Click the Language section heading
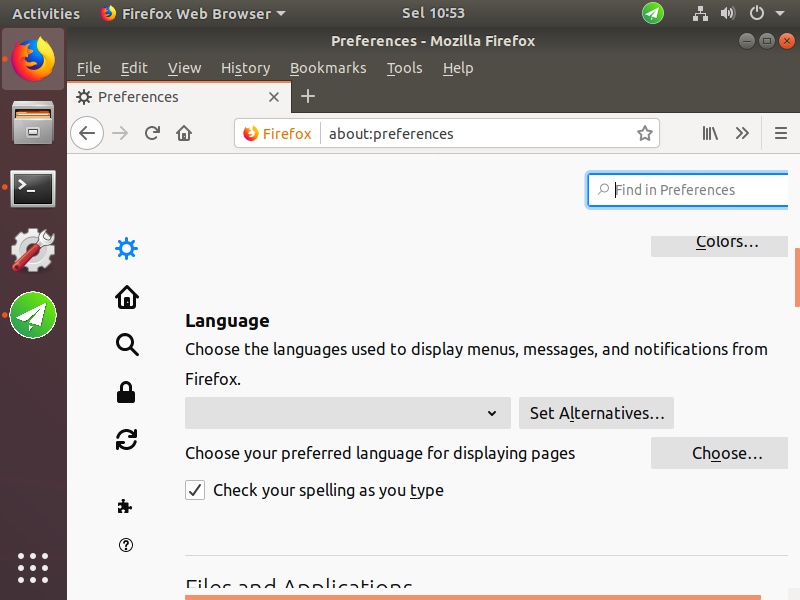This screenshot has width=800, height=600. (227, 320)
